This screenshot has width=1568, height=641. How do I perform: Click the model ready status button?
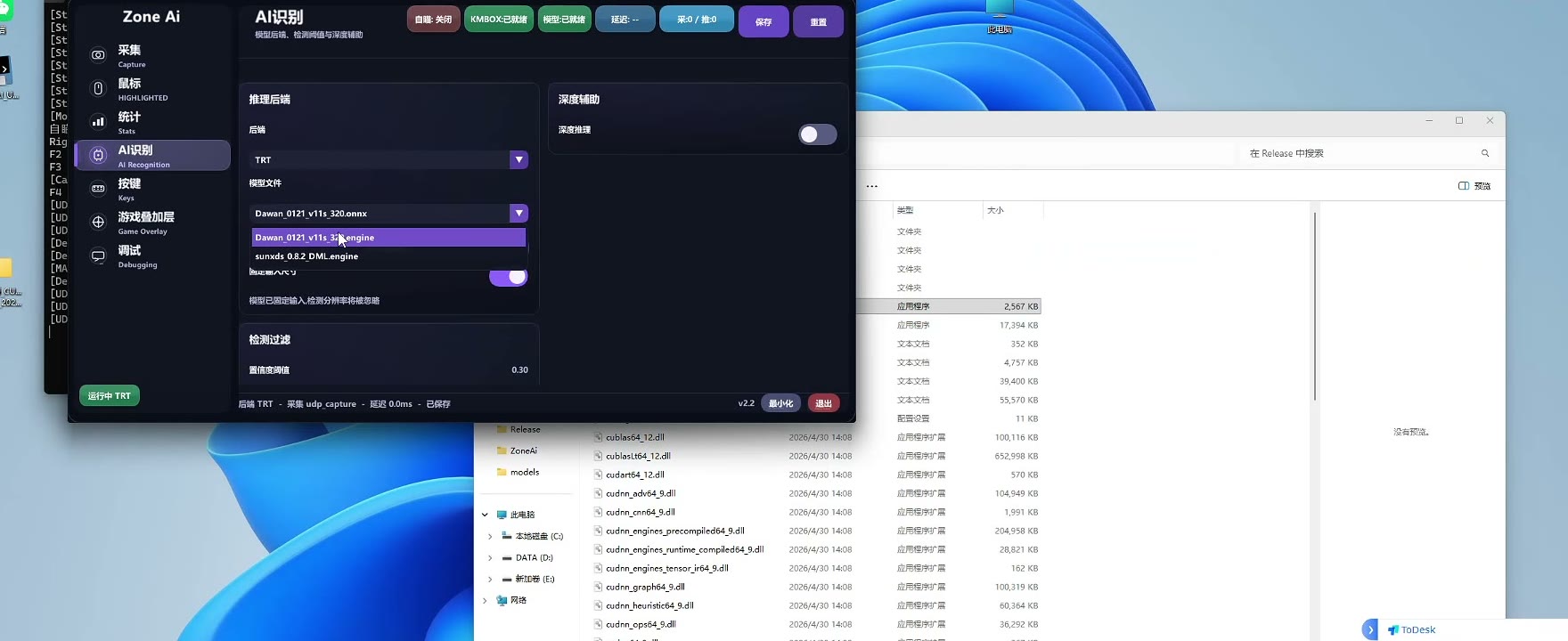click(565, 19)
